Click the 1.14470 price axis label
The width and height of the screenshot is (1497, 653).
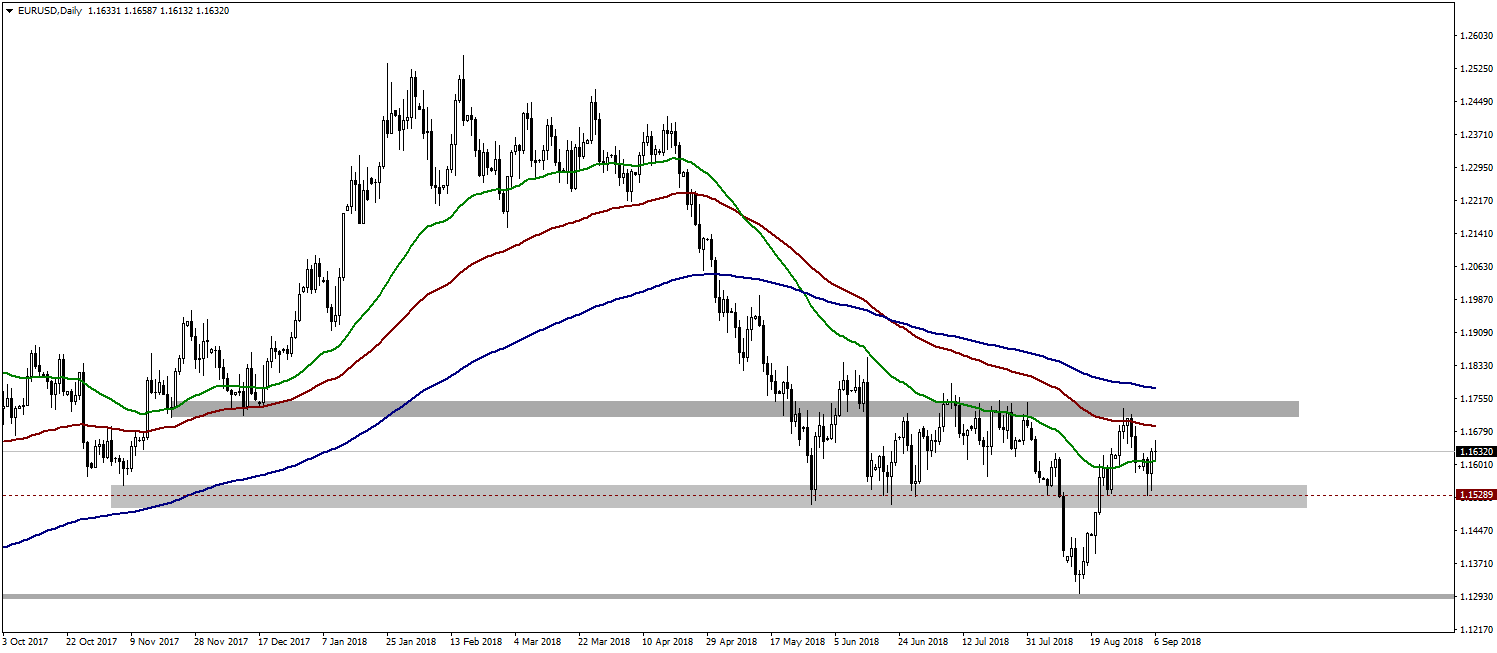coord(1476,531)
